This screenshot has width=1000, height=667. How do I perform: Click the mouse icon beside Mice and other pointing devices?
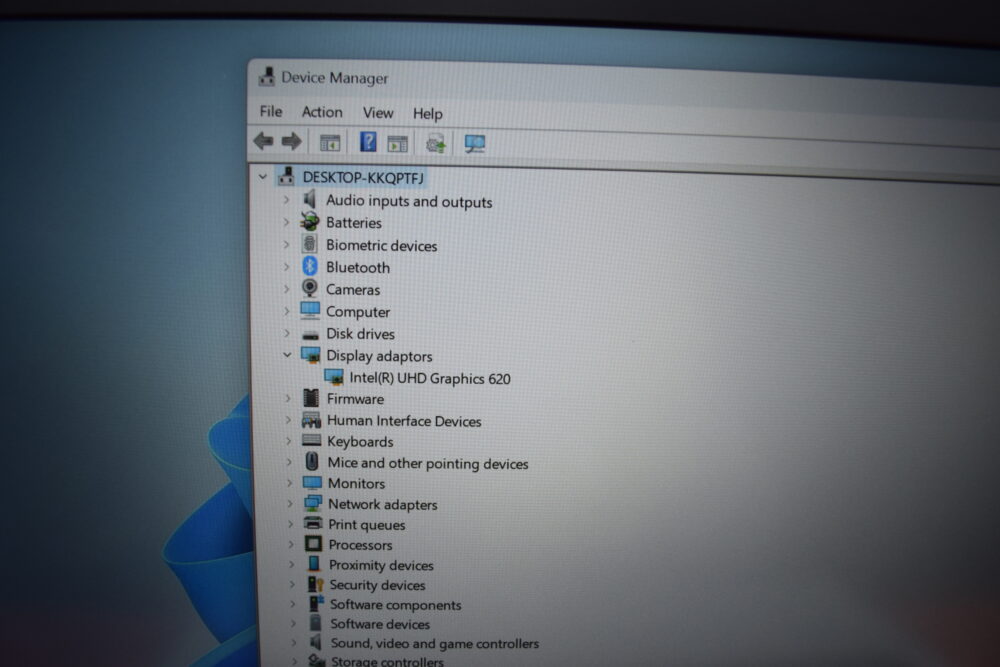click(312, 461)
